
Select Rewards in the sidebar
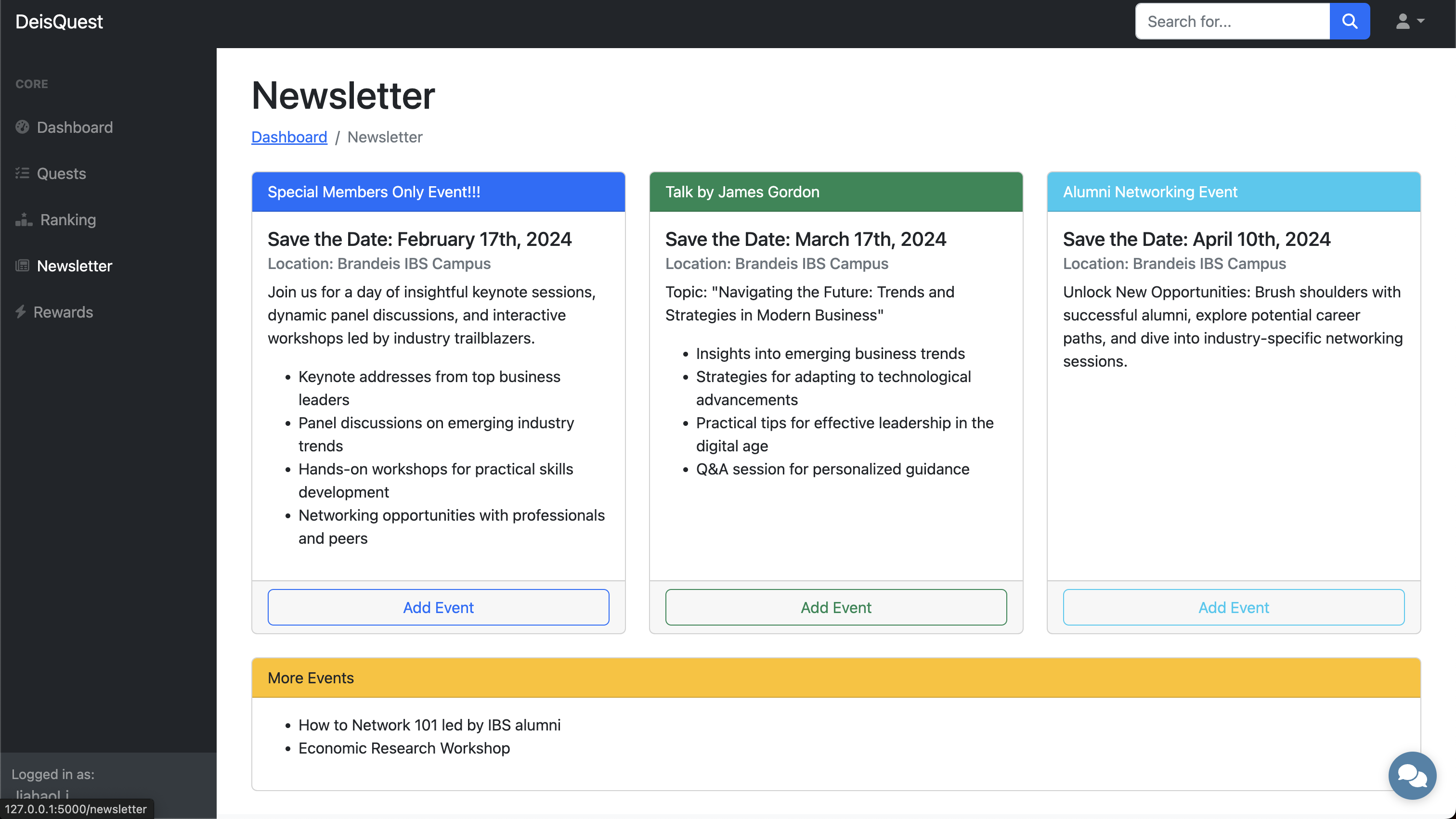[x=63, y=312]
